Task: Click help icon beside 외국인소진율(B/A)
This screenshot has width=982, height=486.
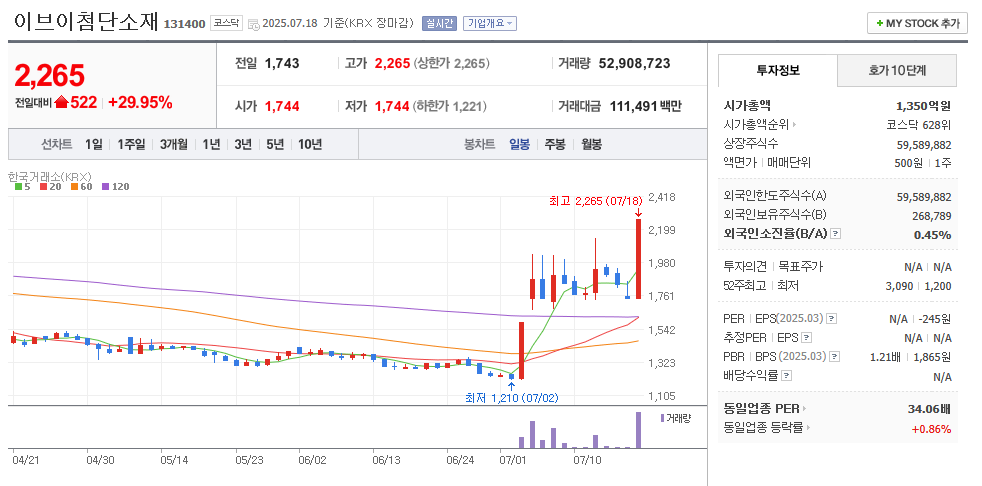Action: tap(835, 234)
